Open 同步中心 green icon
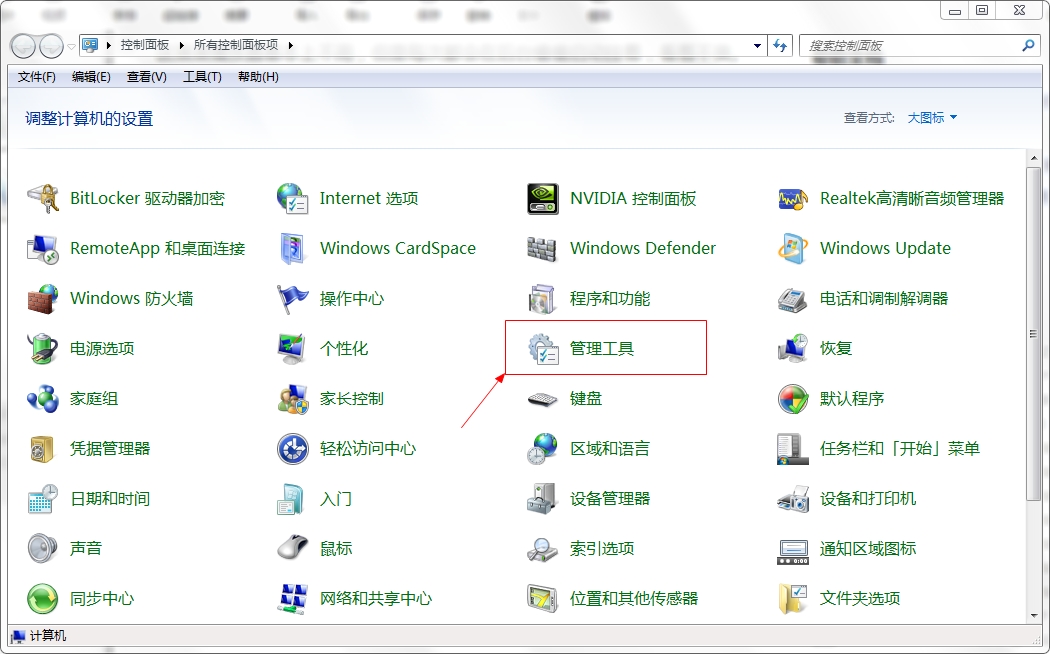 click(x=43, y=598)
